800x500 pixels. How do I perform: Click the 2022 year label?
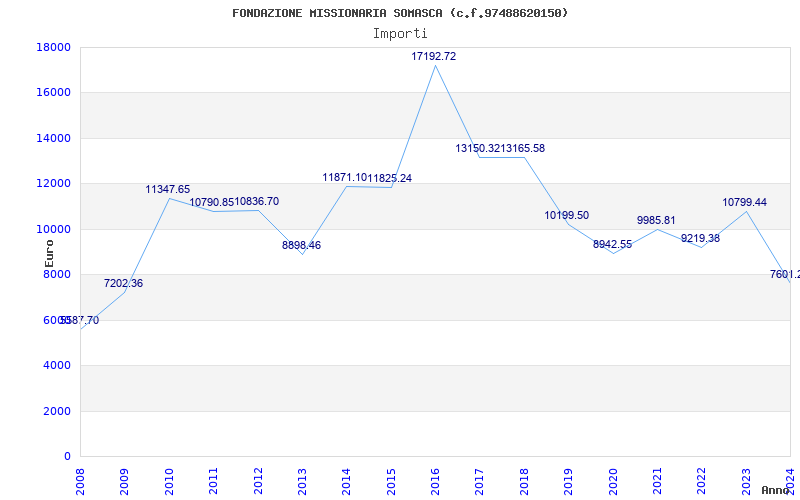pos(702,481)
